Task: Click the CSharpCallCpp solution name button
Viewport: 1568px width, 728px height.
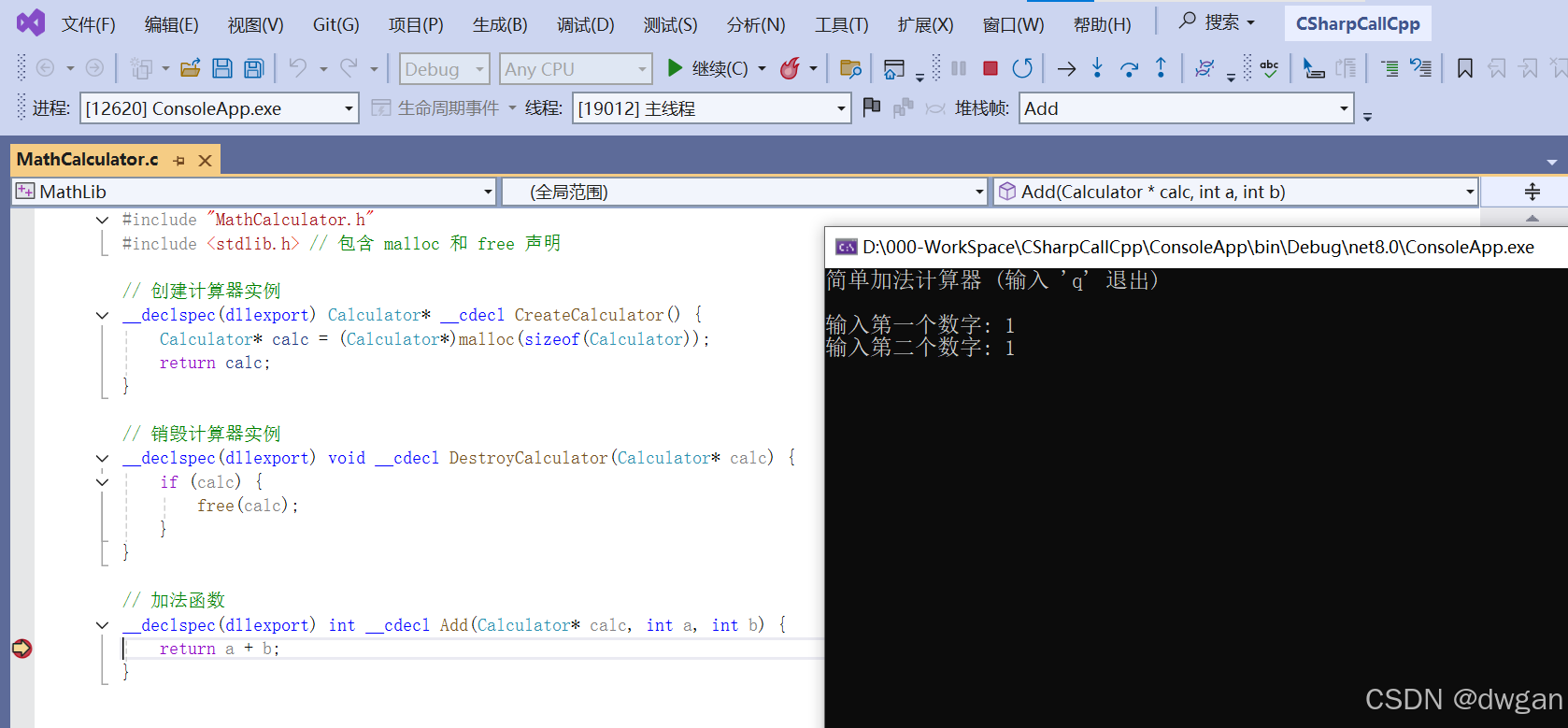Action: [x=1358, y=23]
